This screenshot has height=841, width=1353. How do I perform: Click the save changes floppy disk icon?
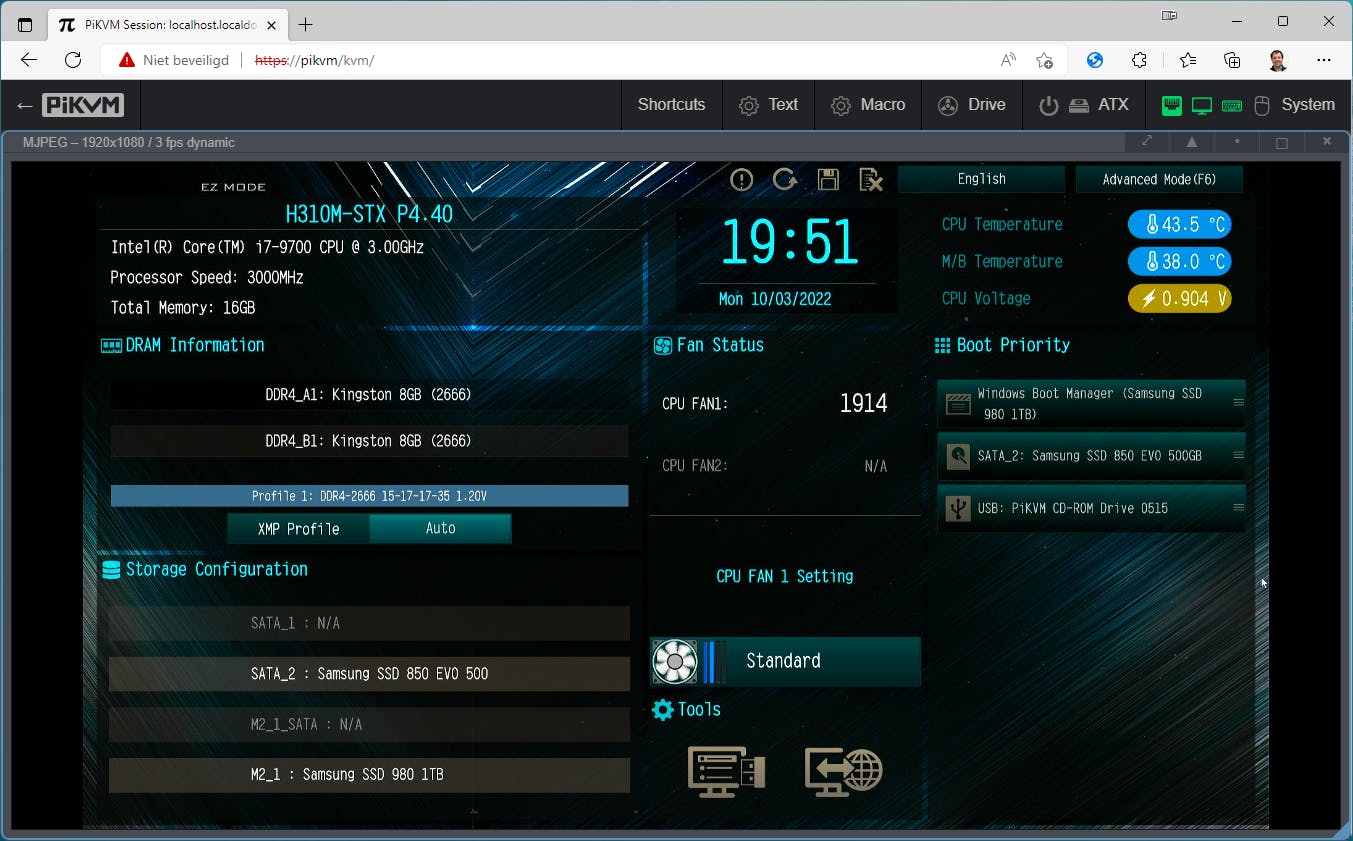[x=828, y=179]
